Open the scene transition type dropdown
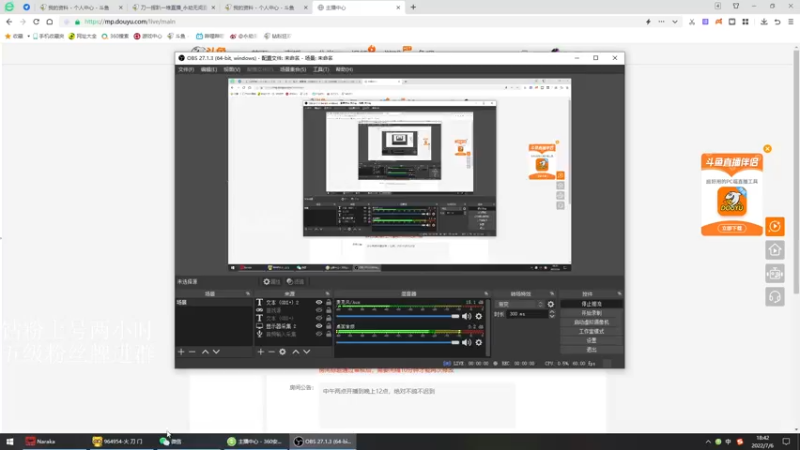Screen dimensions: 800x450 click(520, 304)
